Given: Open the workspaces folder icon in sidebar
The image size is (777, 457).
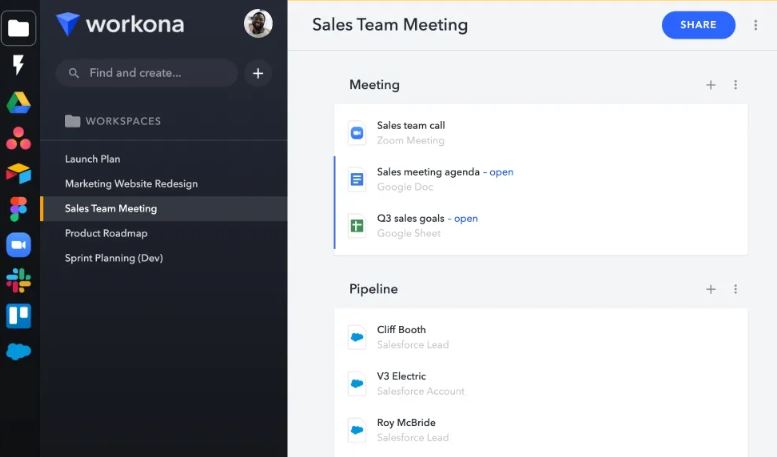Looking at the screenshot, I should pos(18,28).
